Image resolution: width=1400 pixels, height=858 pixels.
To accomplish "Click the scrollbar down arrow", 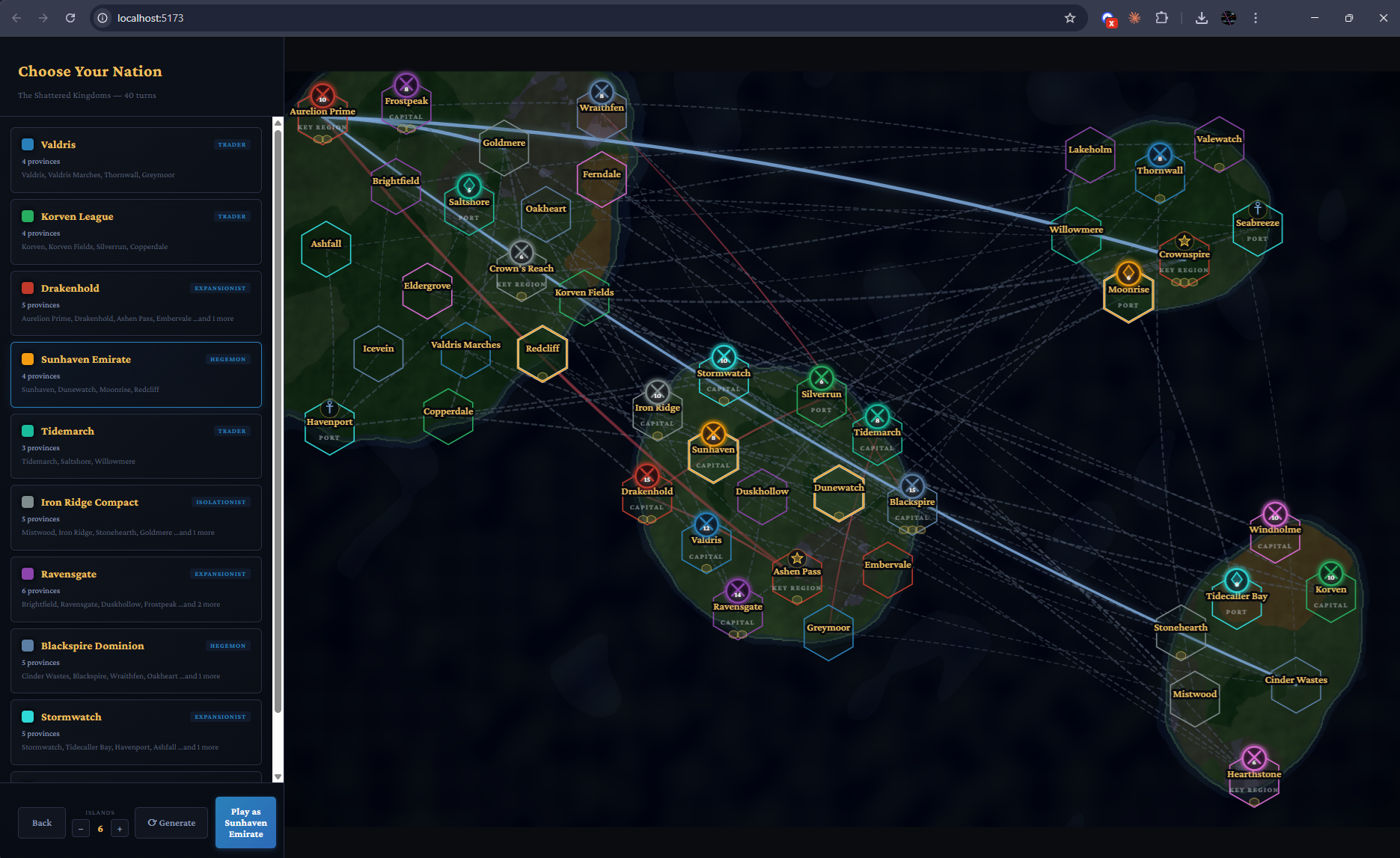I will coord(278,776).
